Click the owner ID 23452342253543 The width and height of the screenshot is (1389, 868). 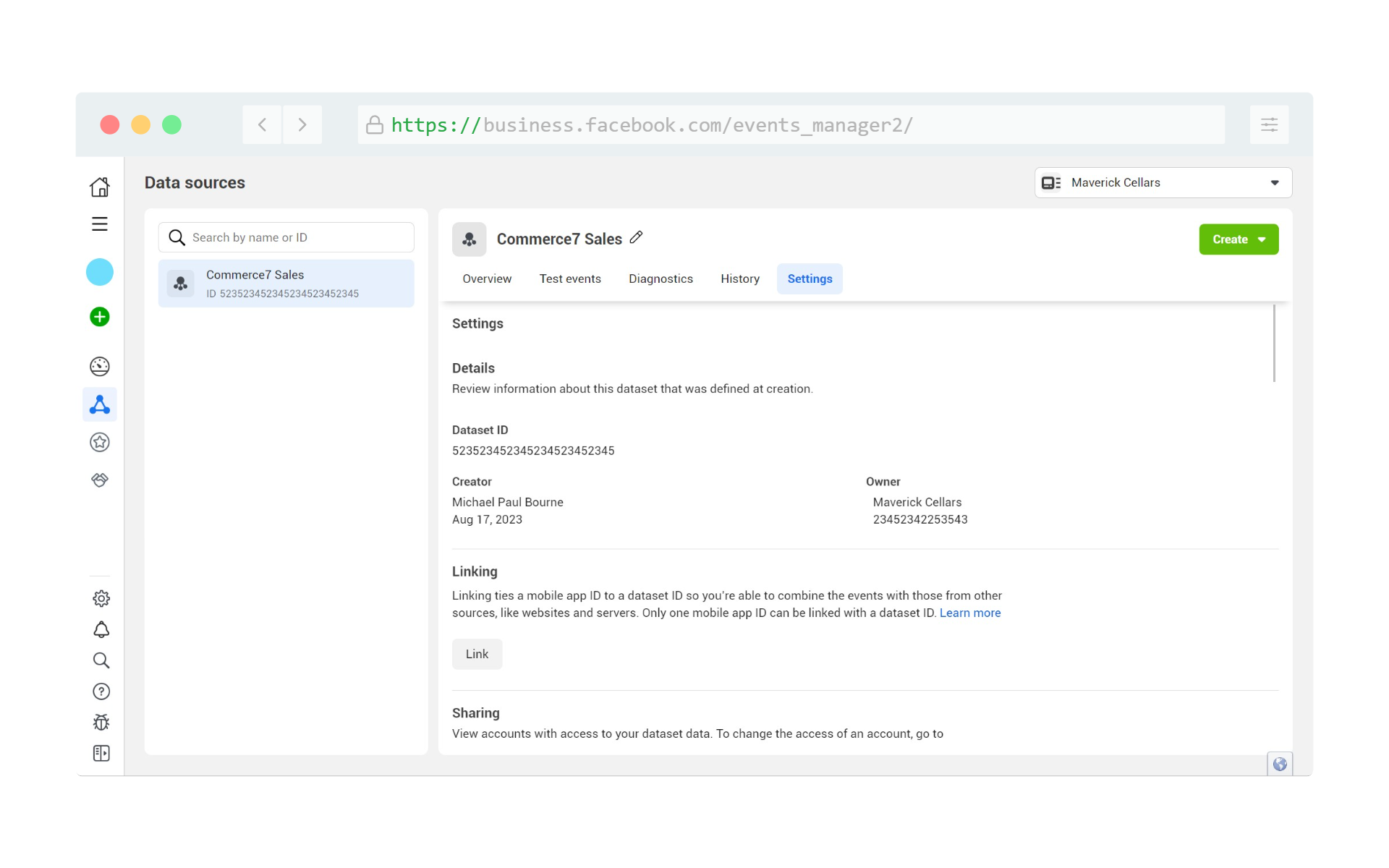click(x=920, y=519)
